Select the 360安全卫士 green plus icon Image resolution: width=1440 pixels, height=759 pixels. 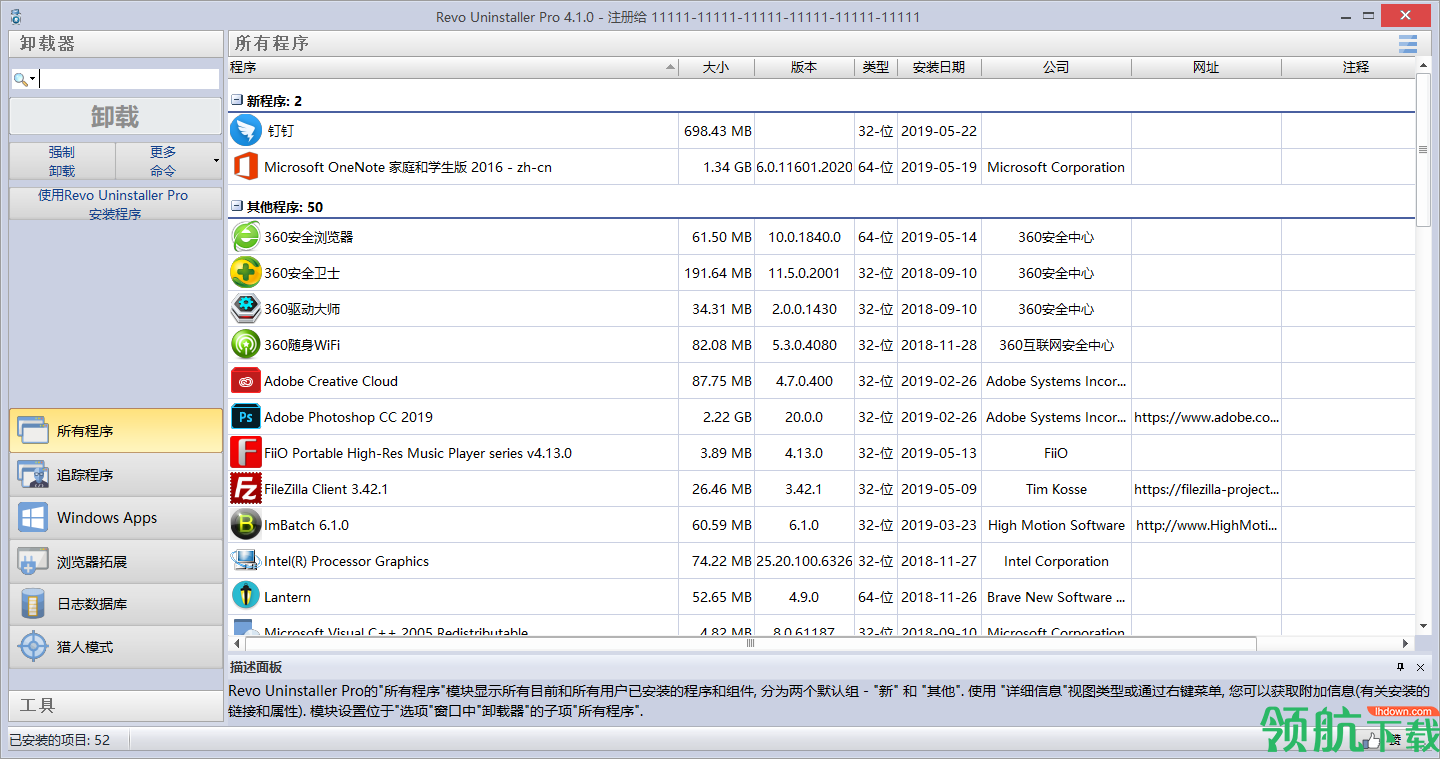coord(246,273)
